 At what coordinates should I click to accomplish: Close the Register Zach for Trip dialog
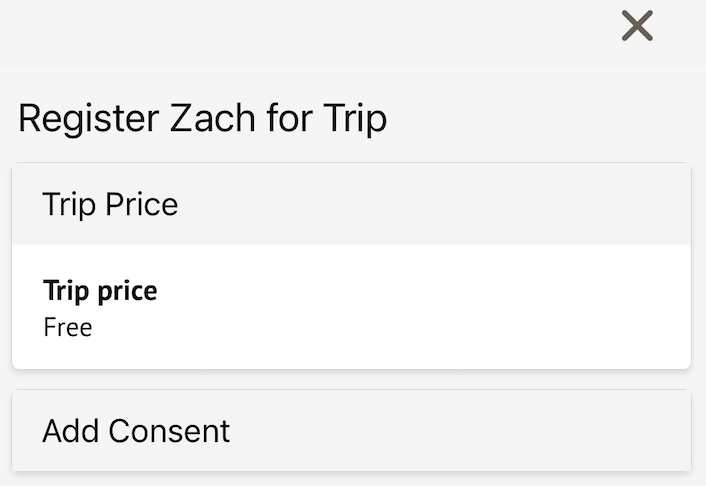pos(637,26)
